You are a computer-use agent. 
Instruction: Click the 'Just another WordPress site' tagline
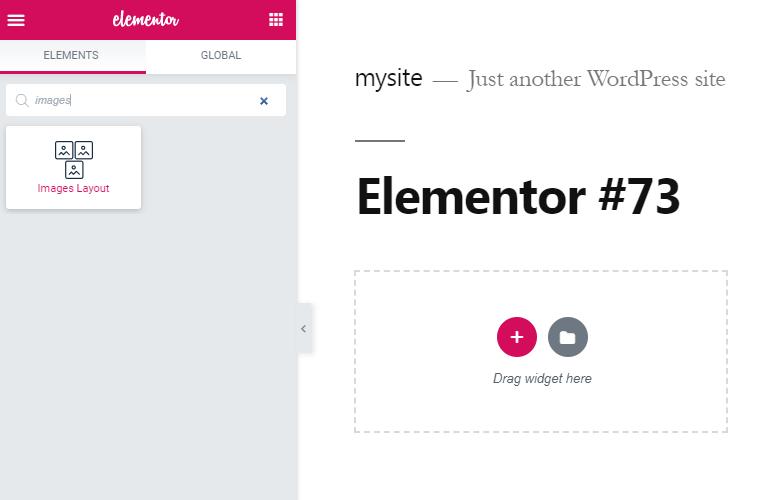pyautogui.click(x=596, y=79)
